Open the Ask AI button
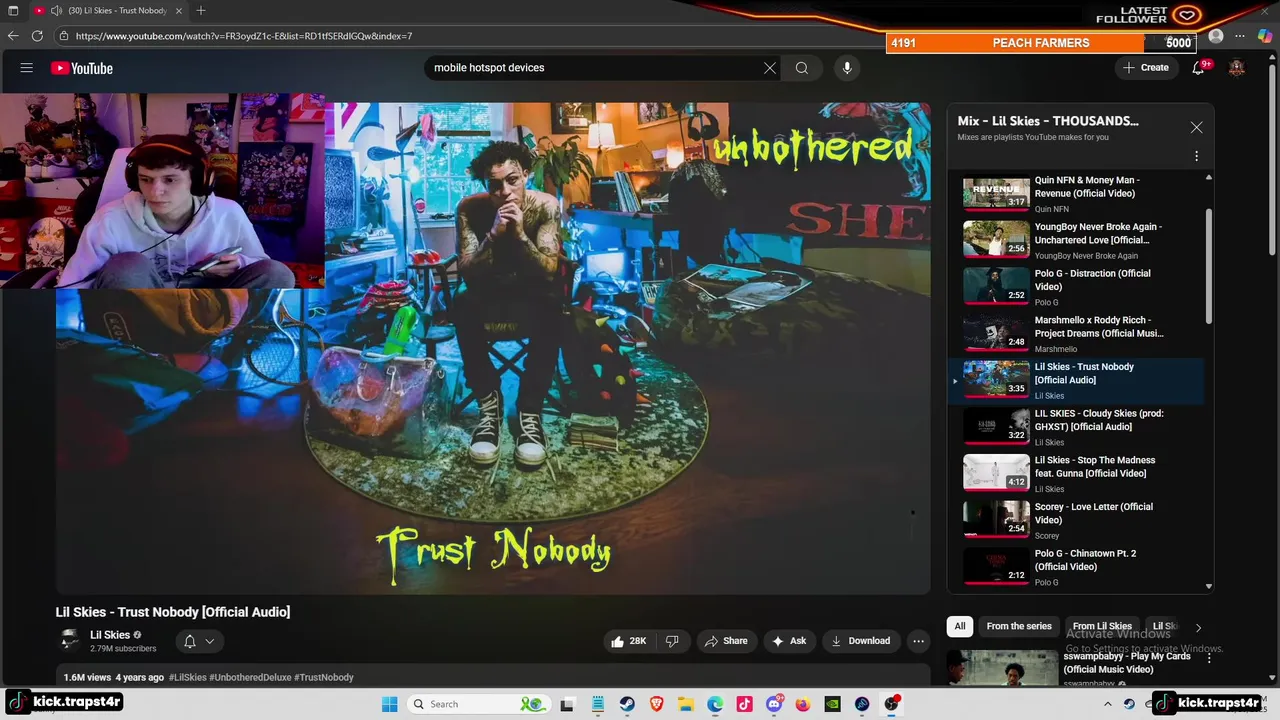 tap(789, 641)
